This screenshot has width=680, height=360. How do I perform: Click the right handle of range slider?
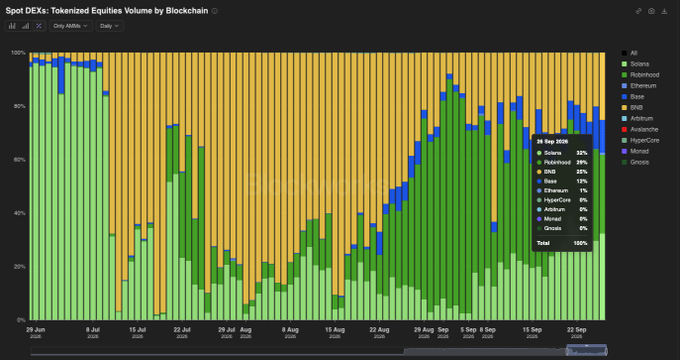[x=606, y=350]
